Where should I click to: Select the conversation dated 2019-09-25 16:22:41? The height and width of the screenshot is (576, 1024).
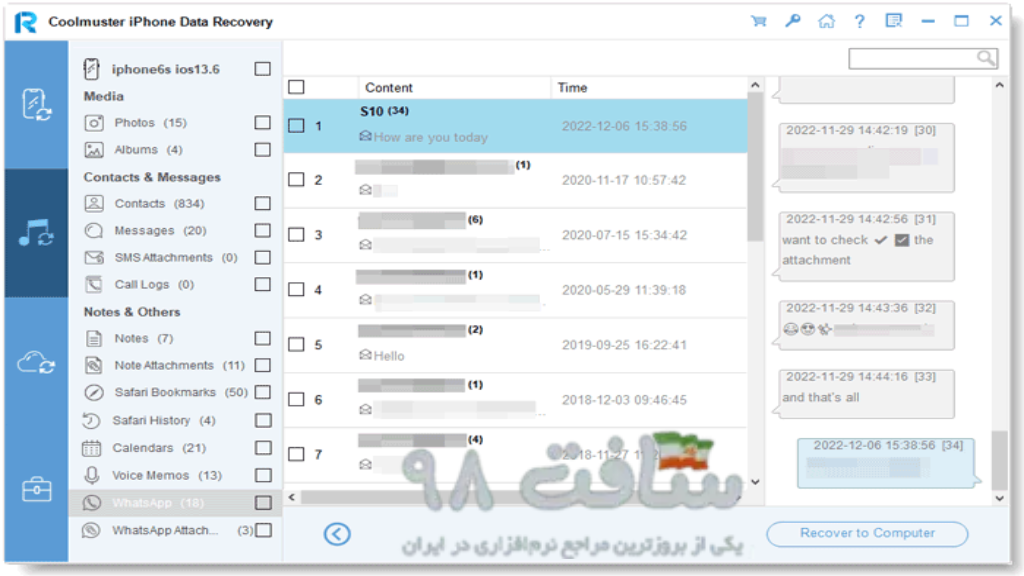click(515, 345)
